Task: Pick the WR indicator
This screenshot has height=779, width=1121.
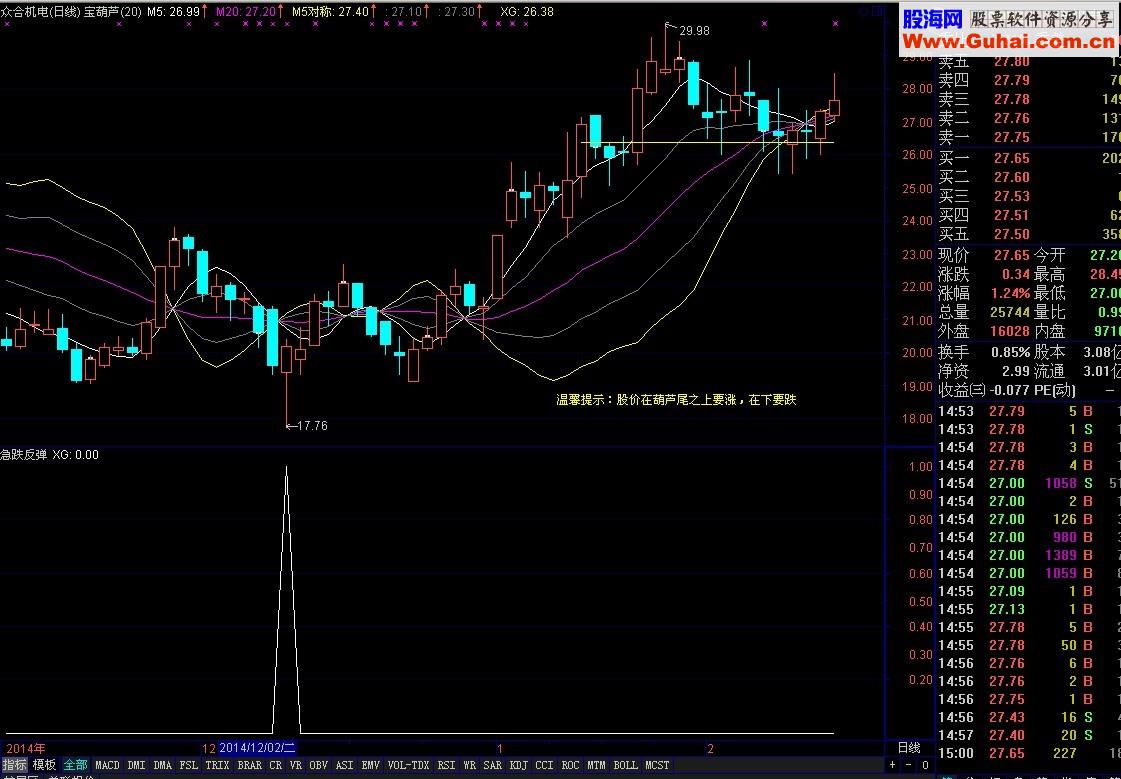Action: point(470,765)
